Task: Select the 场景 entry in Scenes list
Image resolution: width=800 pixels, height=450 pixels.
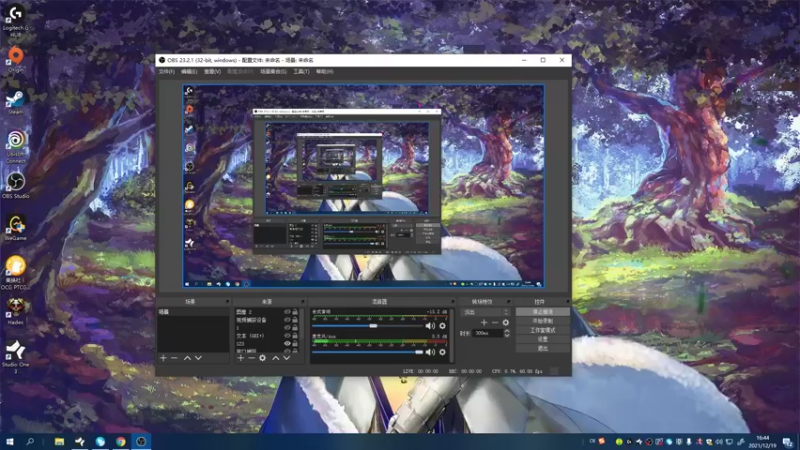Action: click(x=193, y=312)
